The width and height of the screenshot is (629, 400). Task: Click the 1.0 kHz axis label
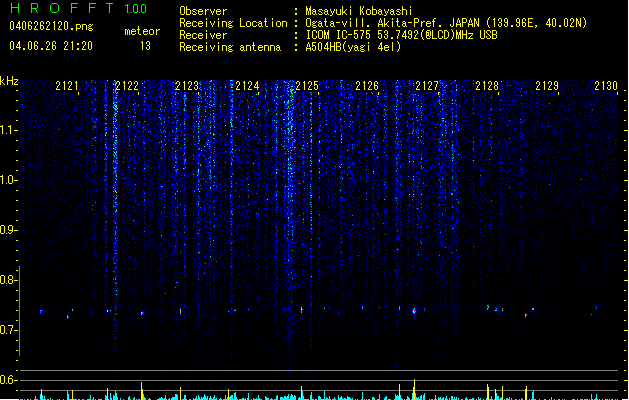pos(8,180)
